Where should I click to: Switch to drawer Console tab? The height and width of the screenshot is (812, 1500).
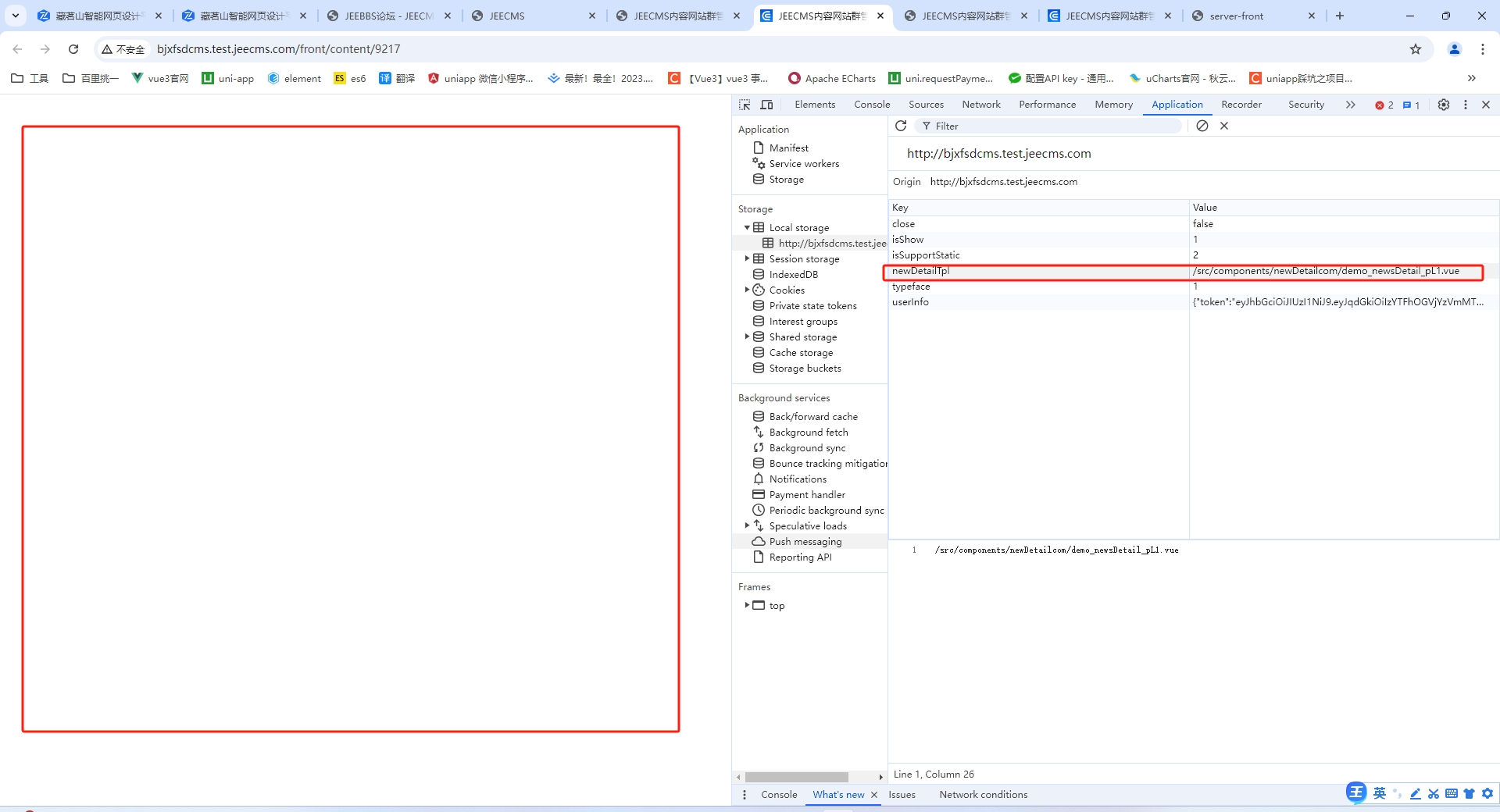pos(779,795)
